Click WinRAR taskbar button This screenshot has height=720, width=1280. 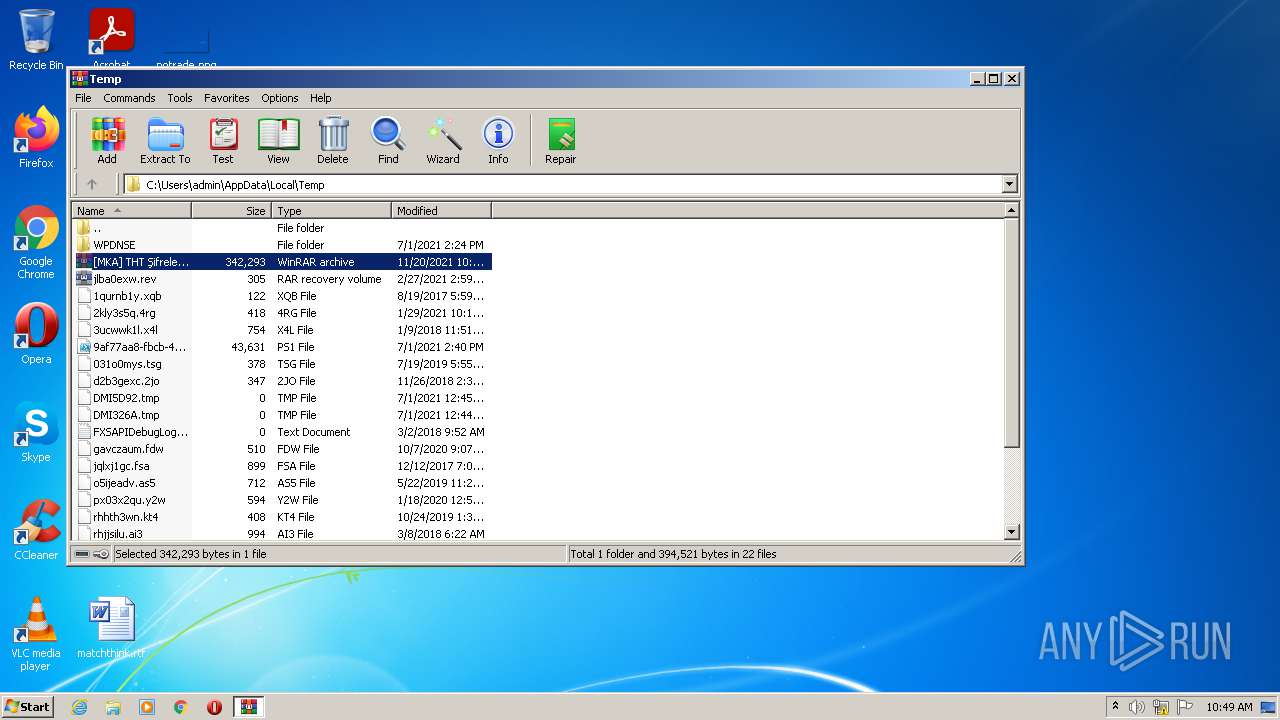(248, 707)
